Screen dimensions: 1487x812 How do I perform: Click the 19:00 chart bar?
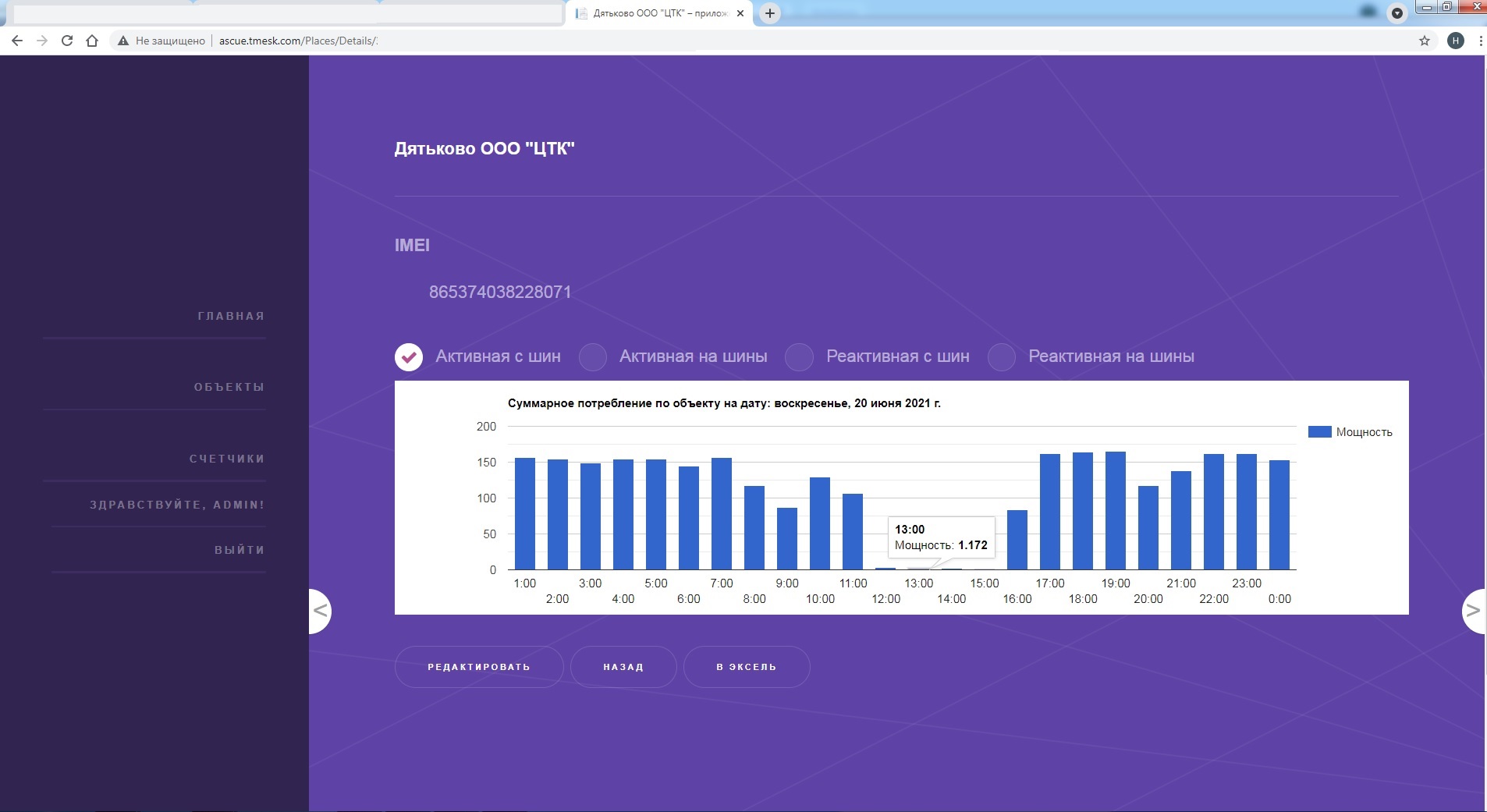tap(1116, 510)
